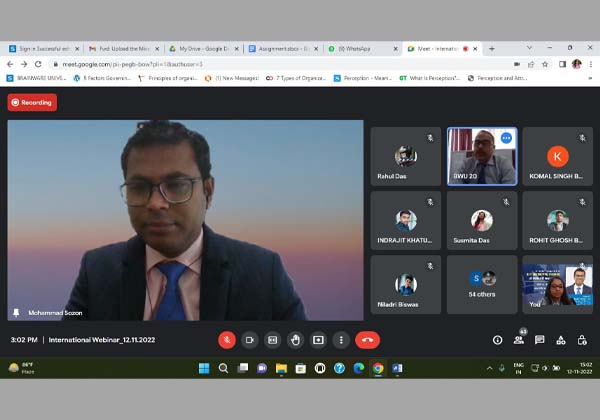Show the participants people panel
The height and width of the screenshot is (420, 600).
[518, 340]
